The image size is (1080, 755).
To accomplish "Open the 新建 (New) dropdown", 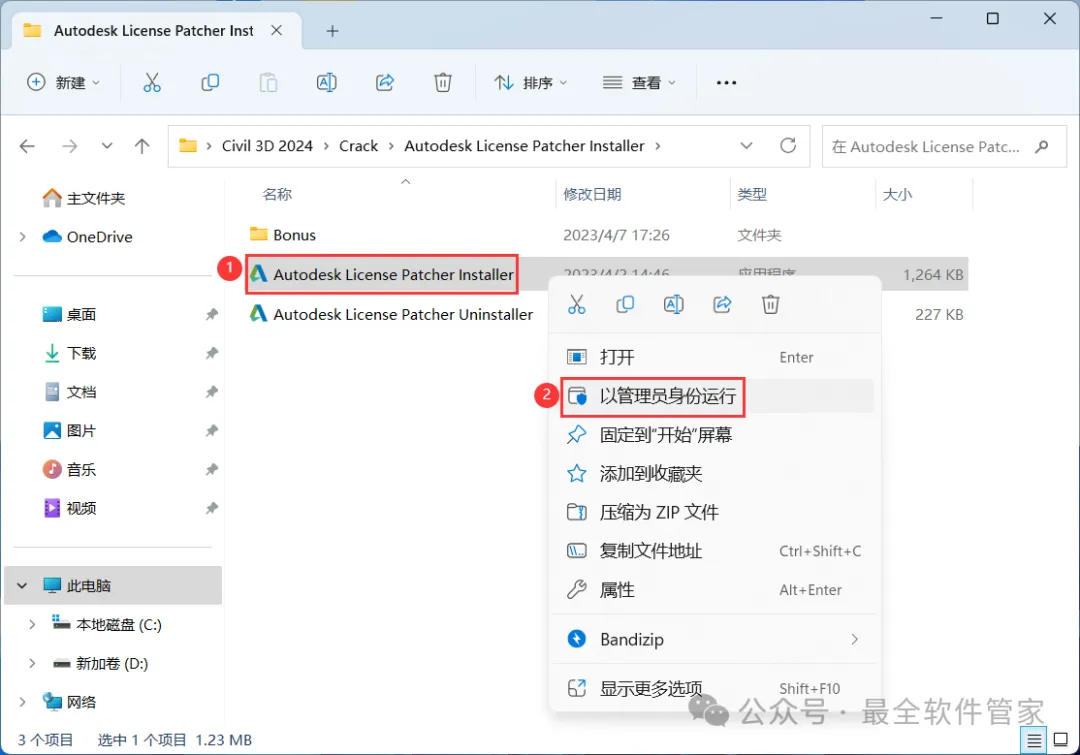I will click(x=63, y=83).
